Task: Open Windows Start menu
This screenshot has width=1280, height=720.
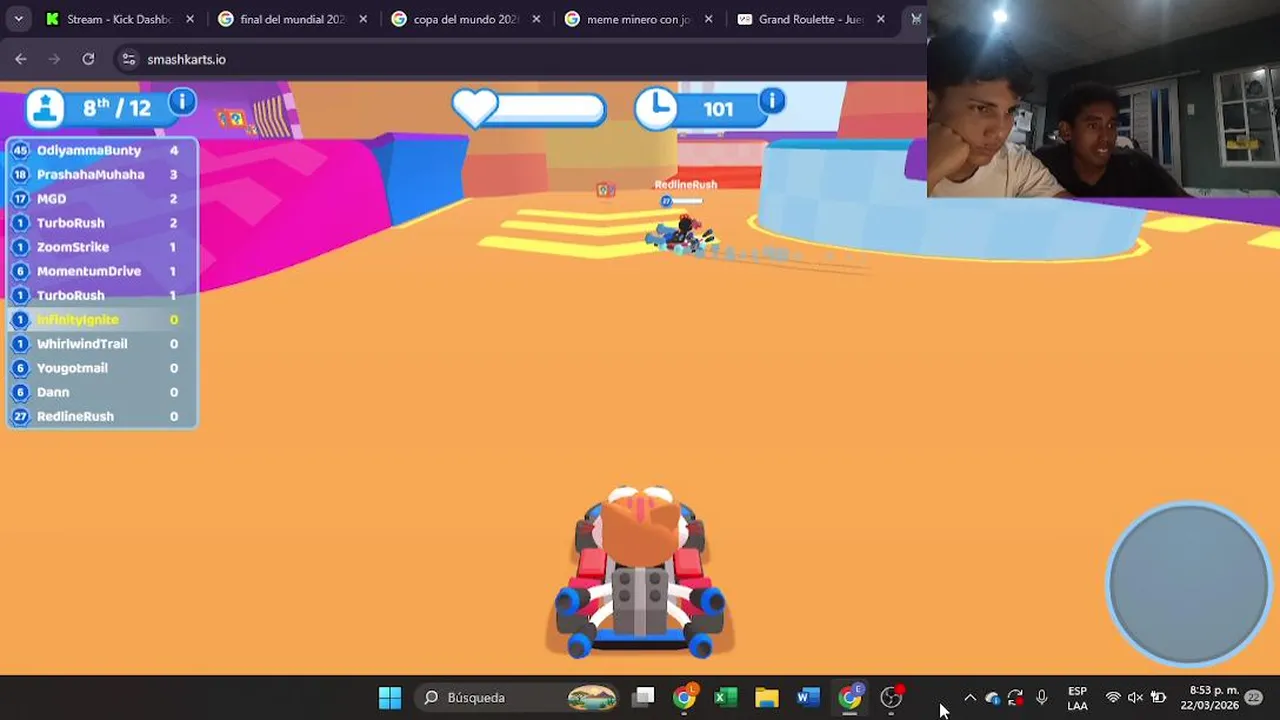Action: click(x=390, y=697)
